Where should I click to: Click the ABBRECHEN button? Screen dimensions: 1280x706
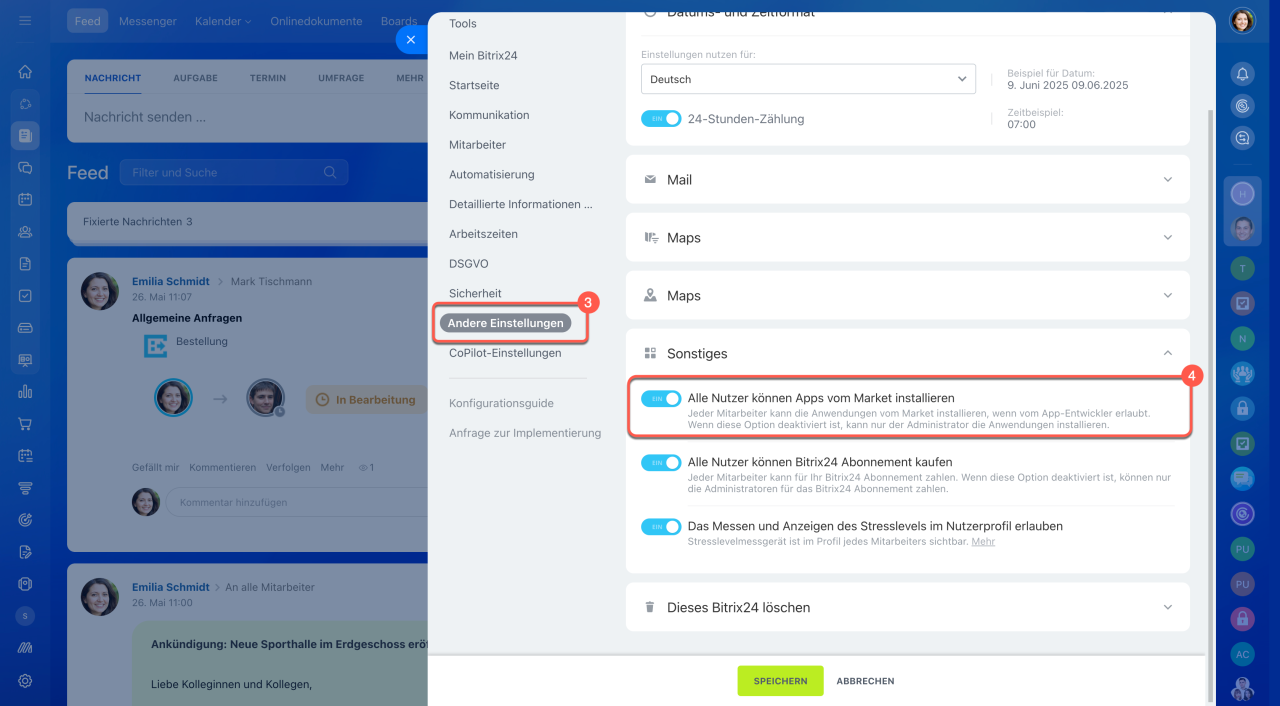(x=865, y=681)
